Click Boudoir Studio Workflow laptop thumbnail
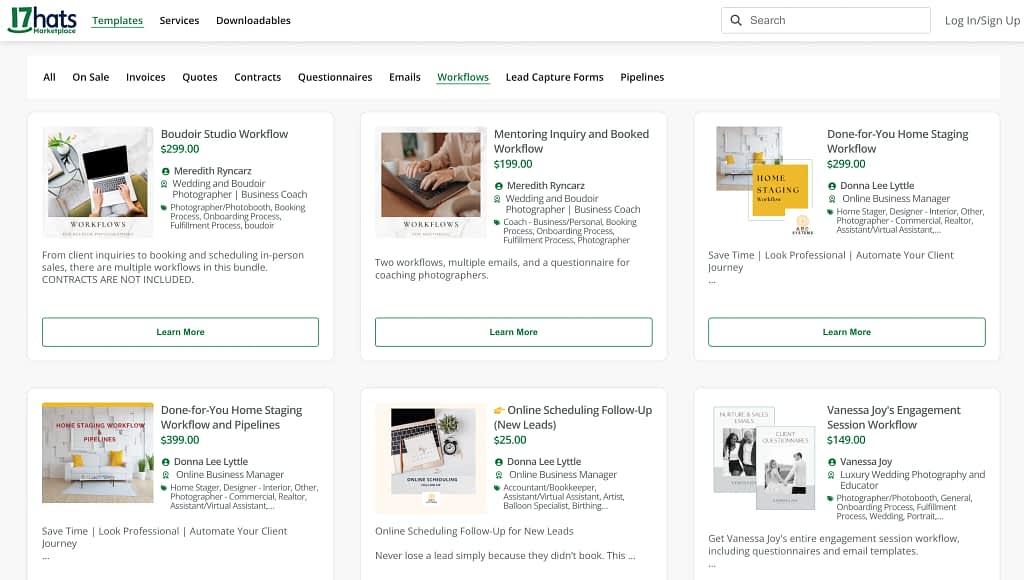Viewport: 1024px width, 580px height. click(x=98, y=182)
